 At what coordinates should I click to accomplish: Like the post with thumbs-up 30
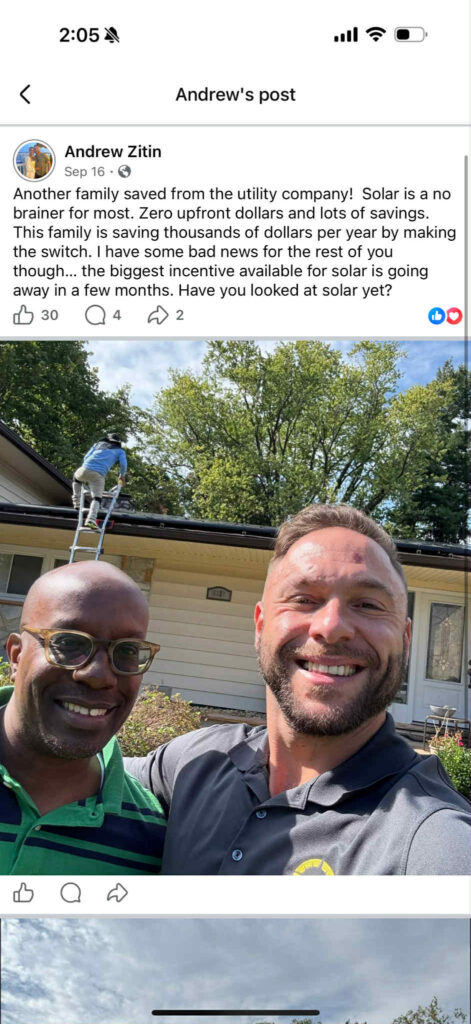35,315
